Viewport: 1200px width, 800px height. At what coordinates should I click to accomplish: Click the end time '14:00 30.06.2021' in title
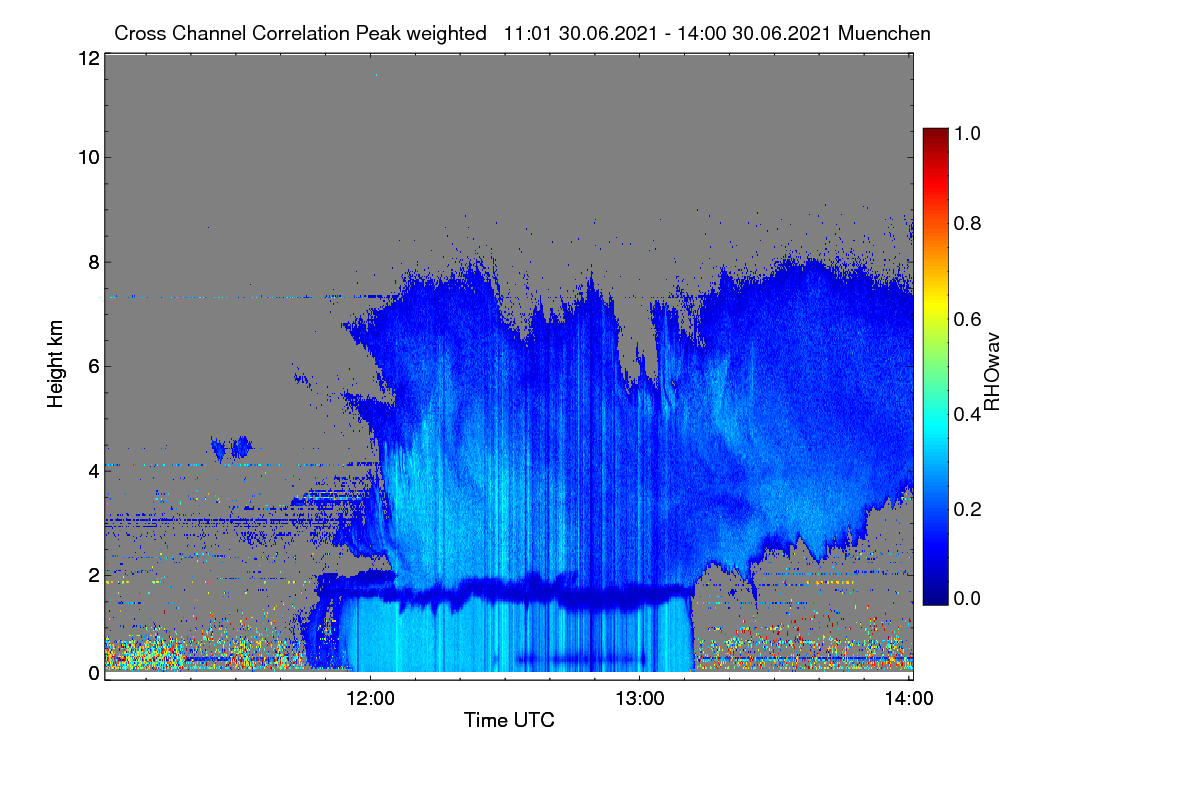pos(756,34)
